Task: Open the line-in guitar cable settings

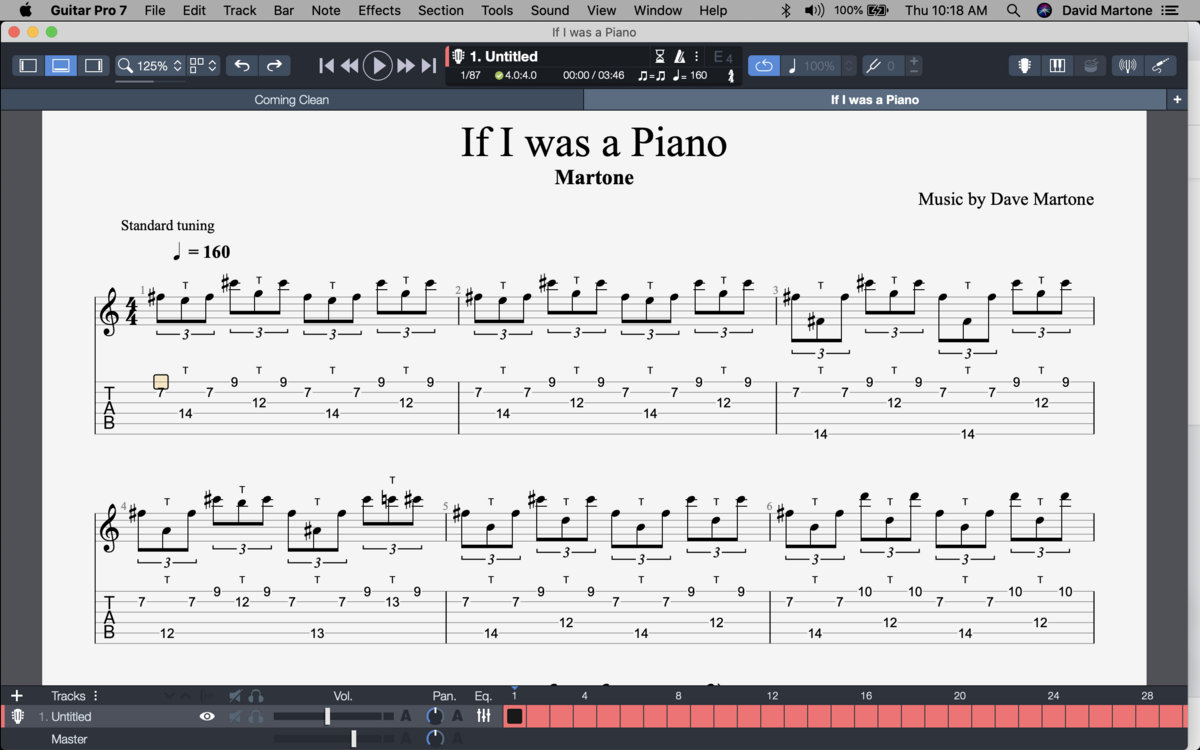Action: pyautogui.click(x=1160, y=66)
